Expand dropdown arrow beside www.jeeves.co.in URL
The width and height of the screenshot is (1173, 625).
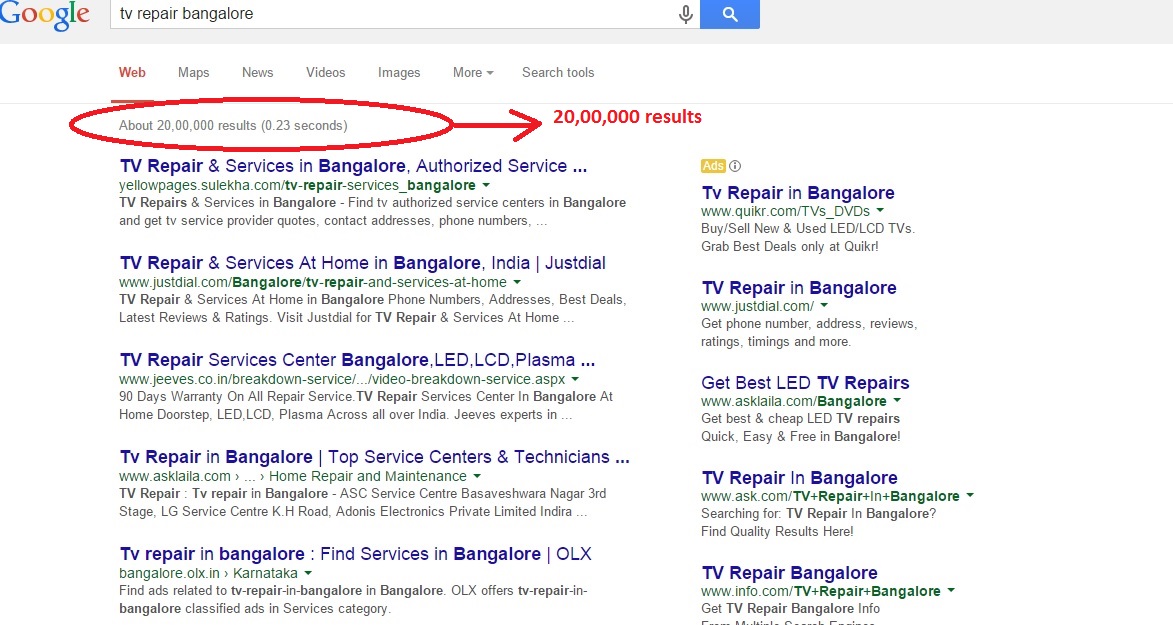(x=575, y=379)
